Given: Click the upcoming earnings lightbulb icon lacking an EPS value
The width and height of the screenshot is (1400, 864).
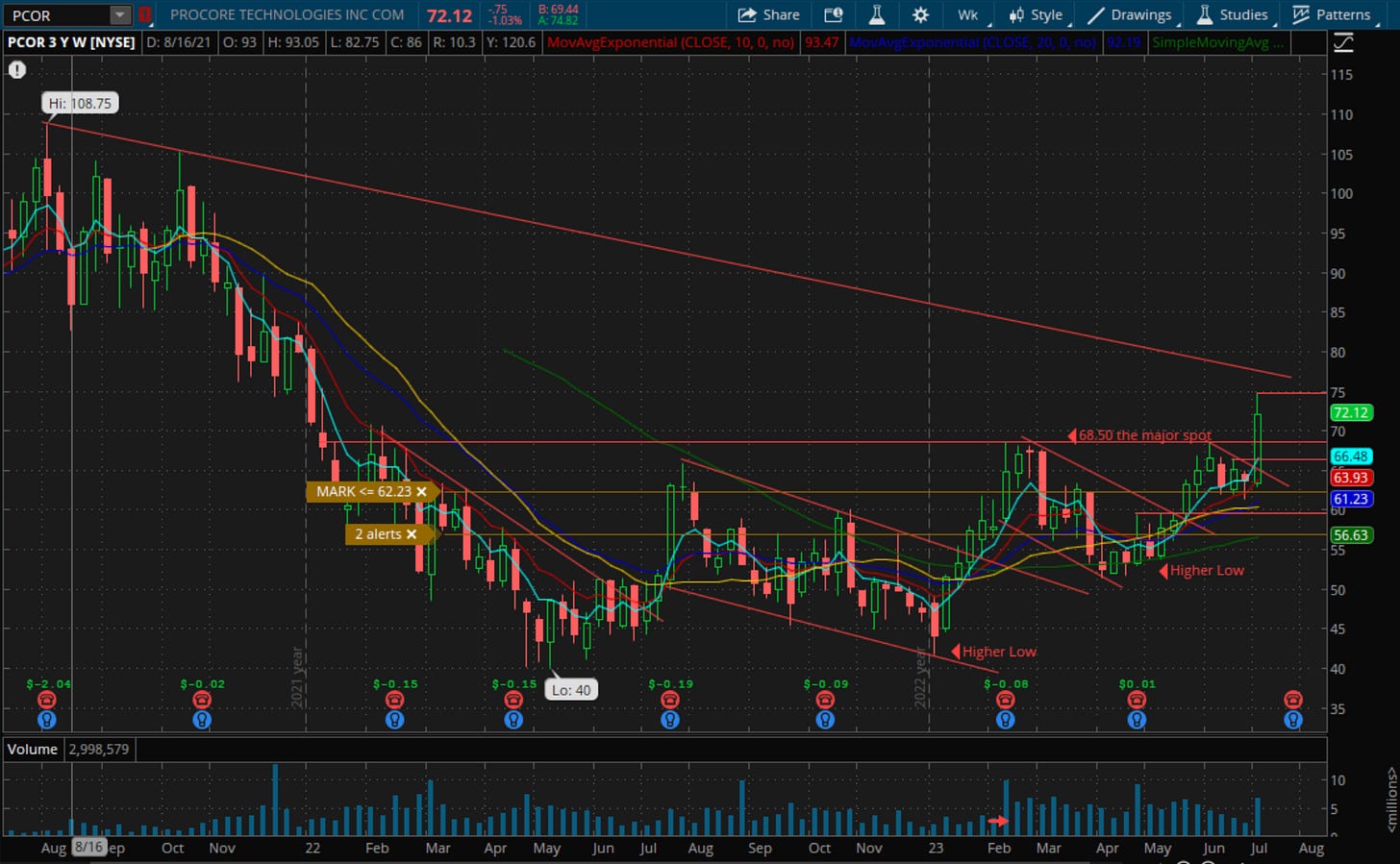Looking at the screenshot, I should [x=1293, y=720].
